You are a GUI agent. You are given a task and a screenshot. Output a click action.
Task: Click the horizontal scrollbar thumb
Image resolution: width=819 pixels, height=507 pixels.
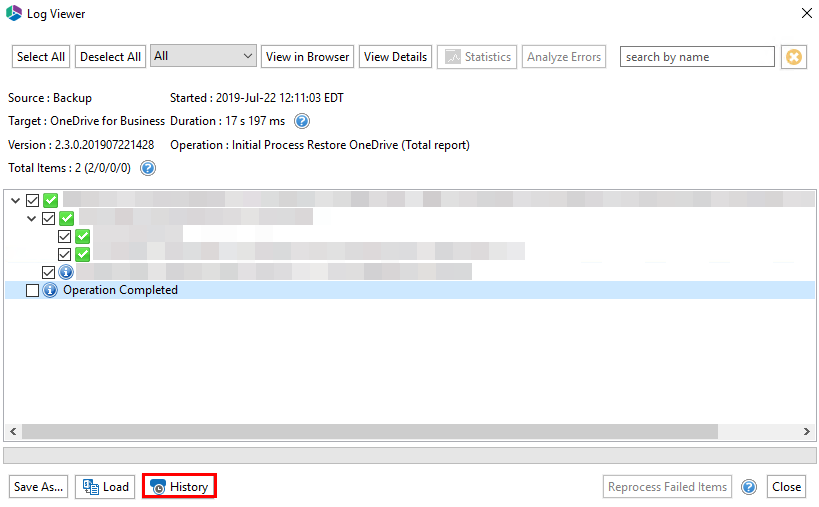coord(370,431)
